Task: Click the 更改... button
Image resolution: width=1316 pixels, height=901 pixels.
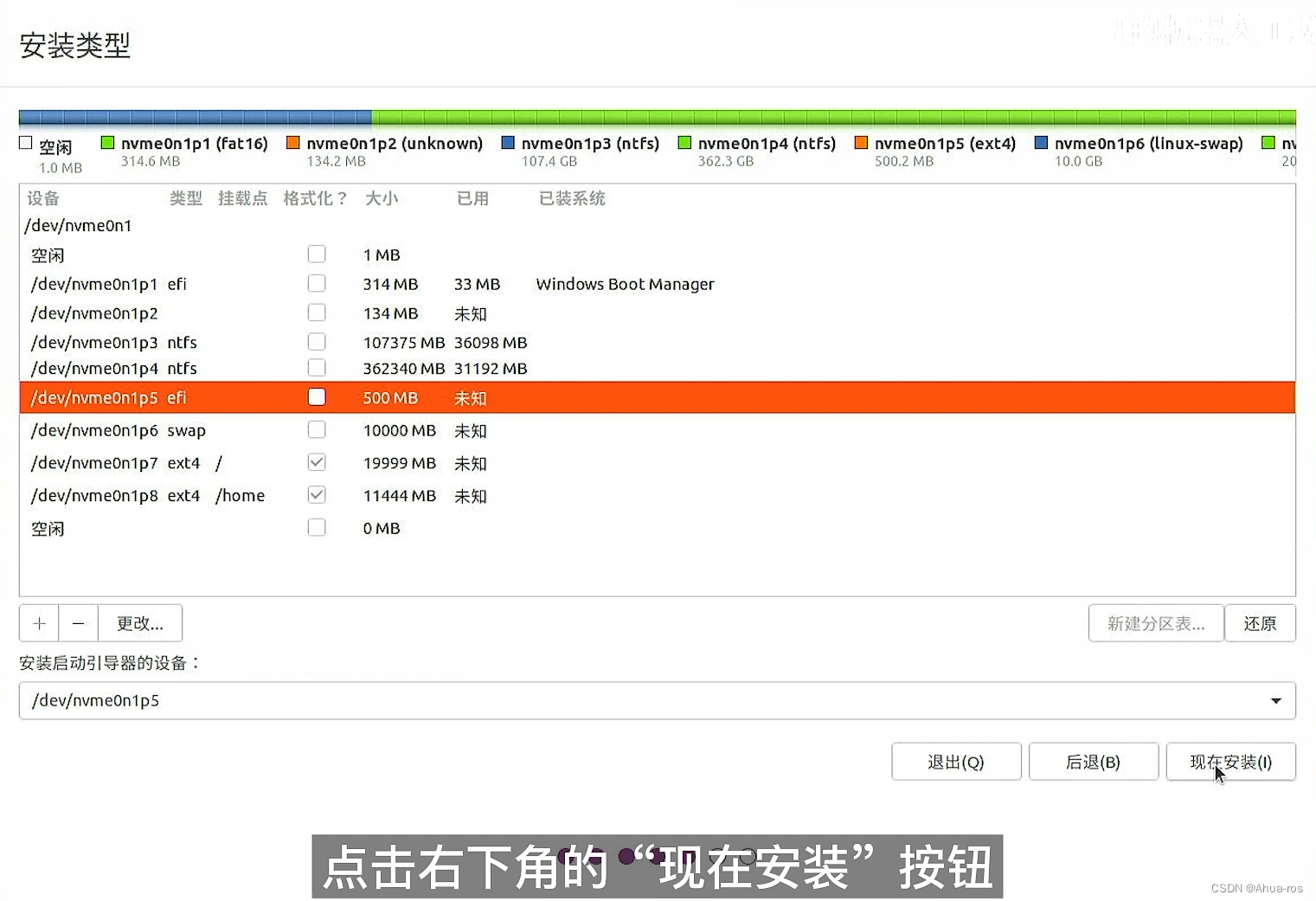Action: click(139, 622)
